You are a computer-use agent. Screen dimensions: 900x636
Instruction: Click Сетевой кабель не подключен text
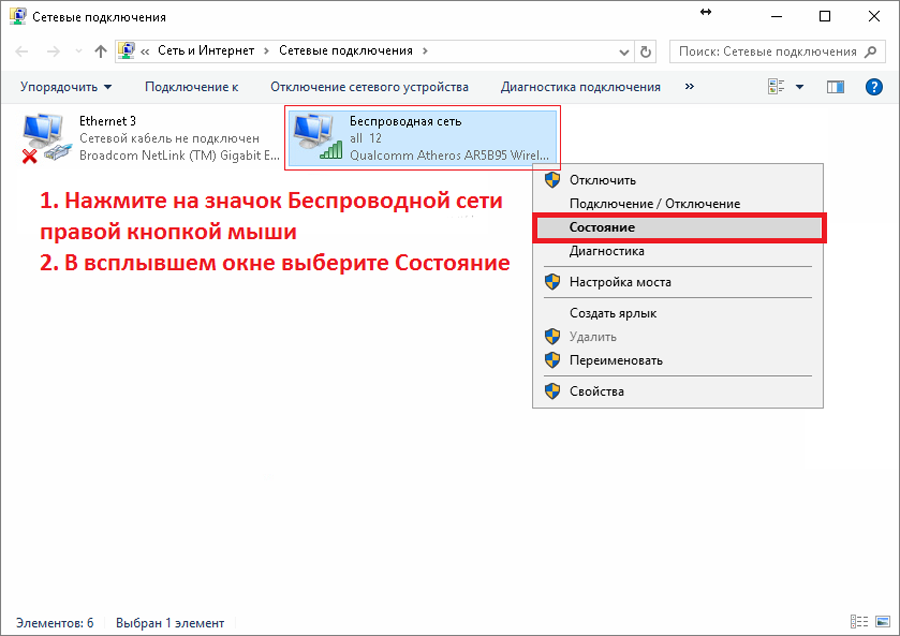(169, 138)
